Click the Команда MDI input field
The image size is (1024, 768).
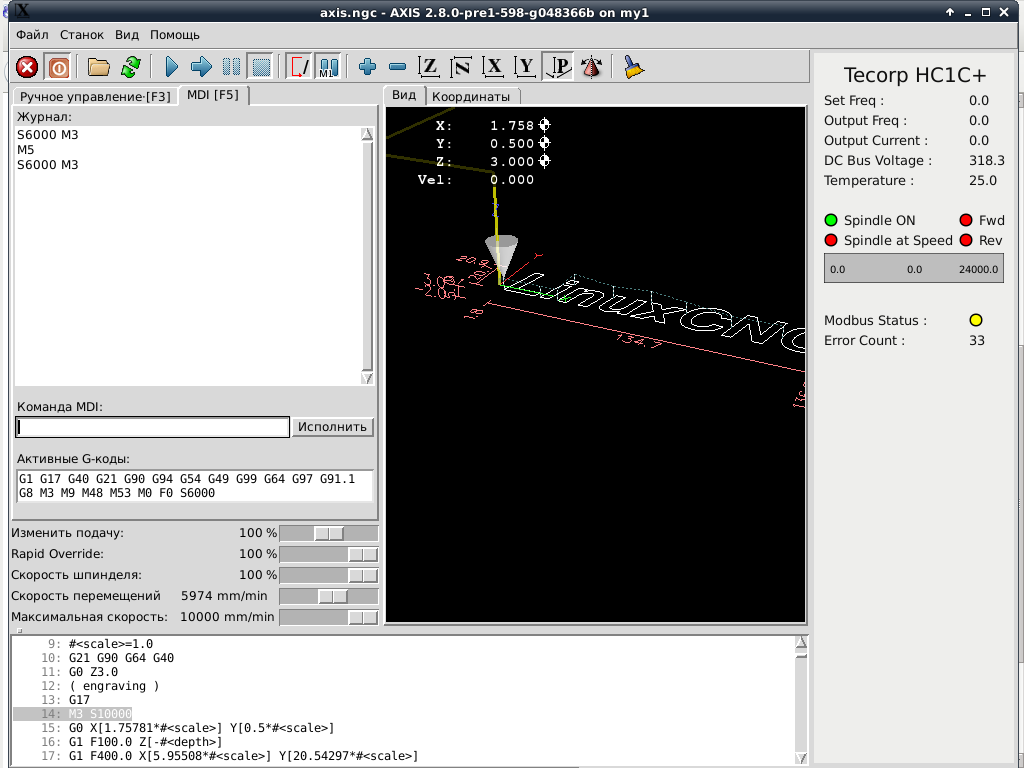pos(152,427)
